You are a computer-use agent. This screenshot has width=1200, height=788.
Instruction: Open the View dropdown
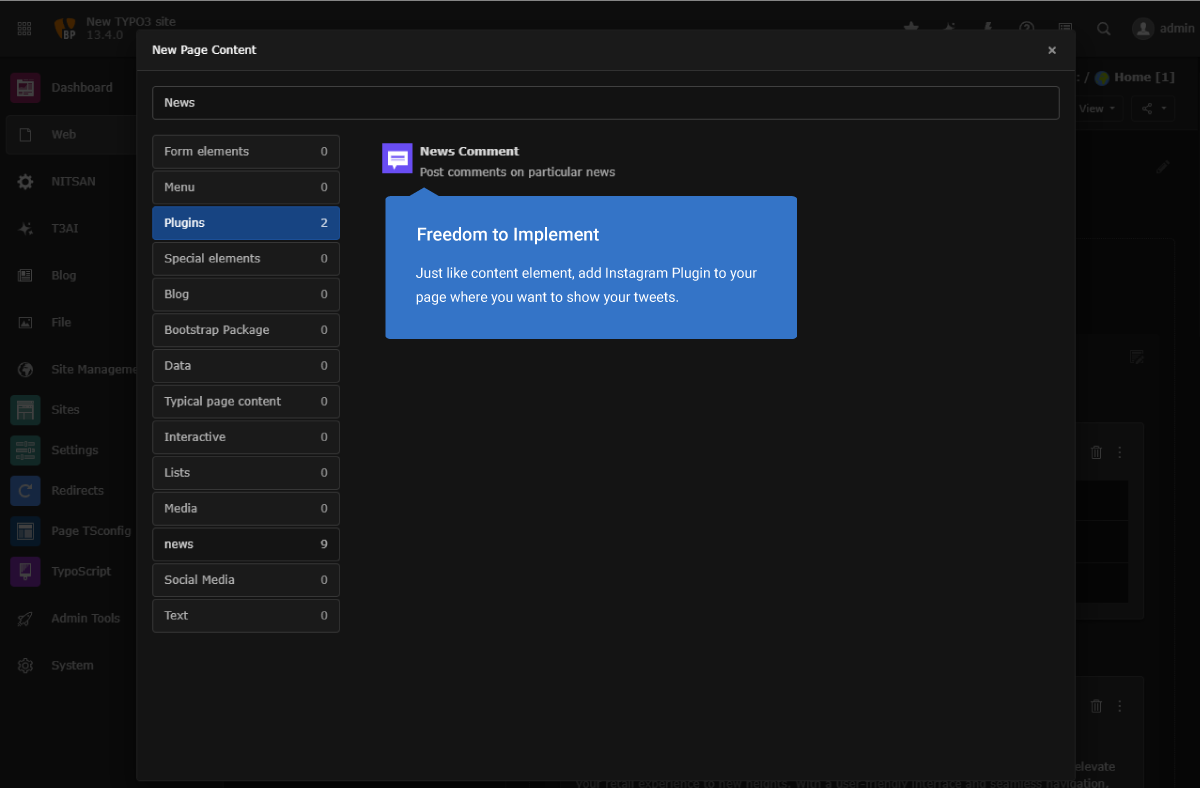click(1096, 108)
